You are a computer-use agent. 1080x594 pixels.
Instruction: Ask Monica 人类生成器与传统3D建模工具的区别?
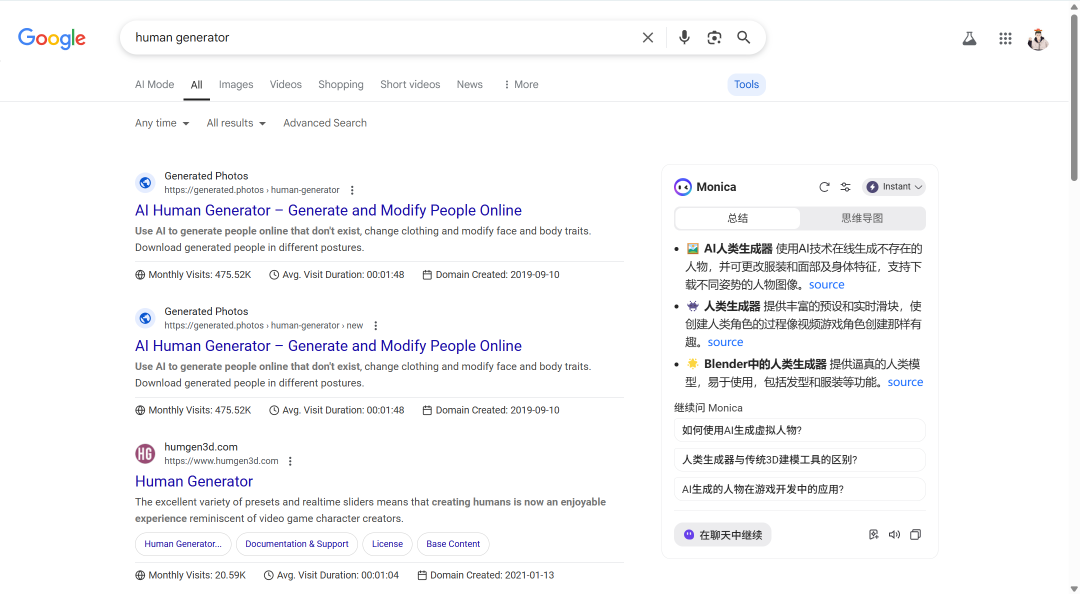click(800, 460)
